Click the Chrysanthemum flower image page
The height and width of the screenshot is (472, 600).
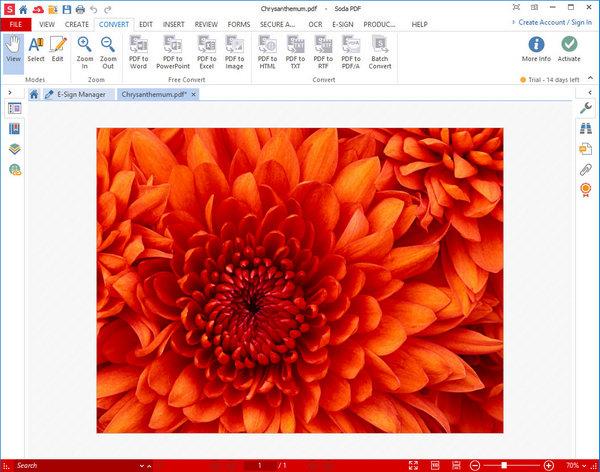tap(300, 280)
